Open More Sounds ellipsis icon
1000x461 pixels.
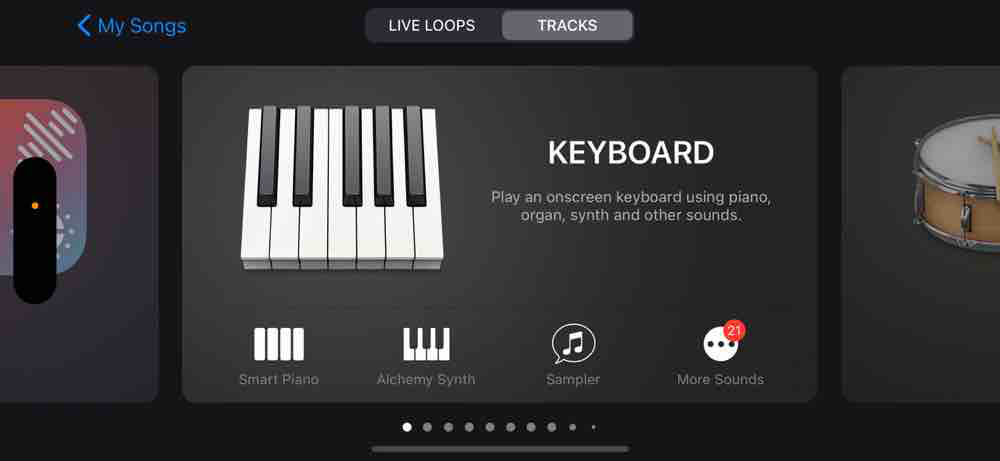(x=721, y=344)
